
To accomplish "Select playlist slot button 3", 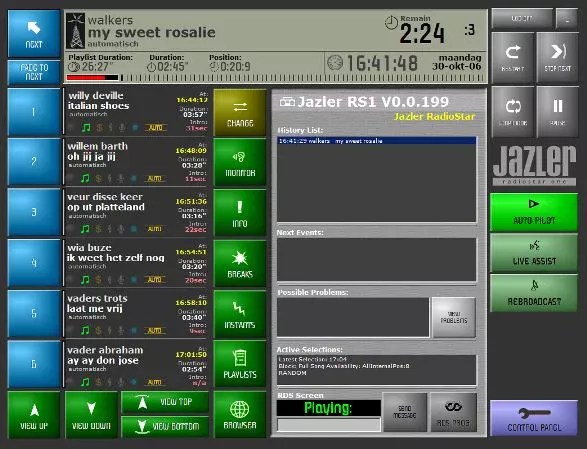I will [34, 212].
